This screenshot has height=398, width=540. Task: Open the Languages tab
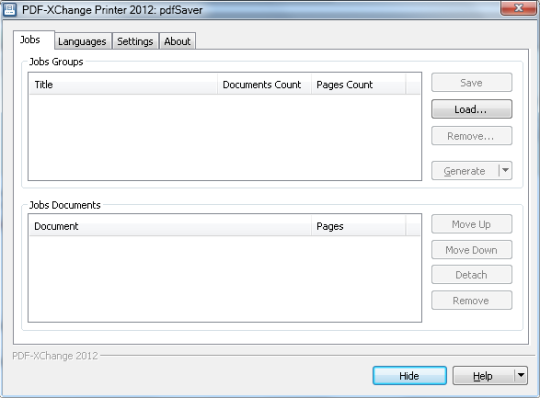[x=83, y=41]
